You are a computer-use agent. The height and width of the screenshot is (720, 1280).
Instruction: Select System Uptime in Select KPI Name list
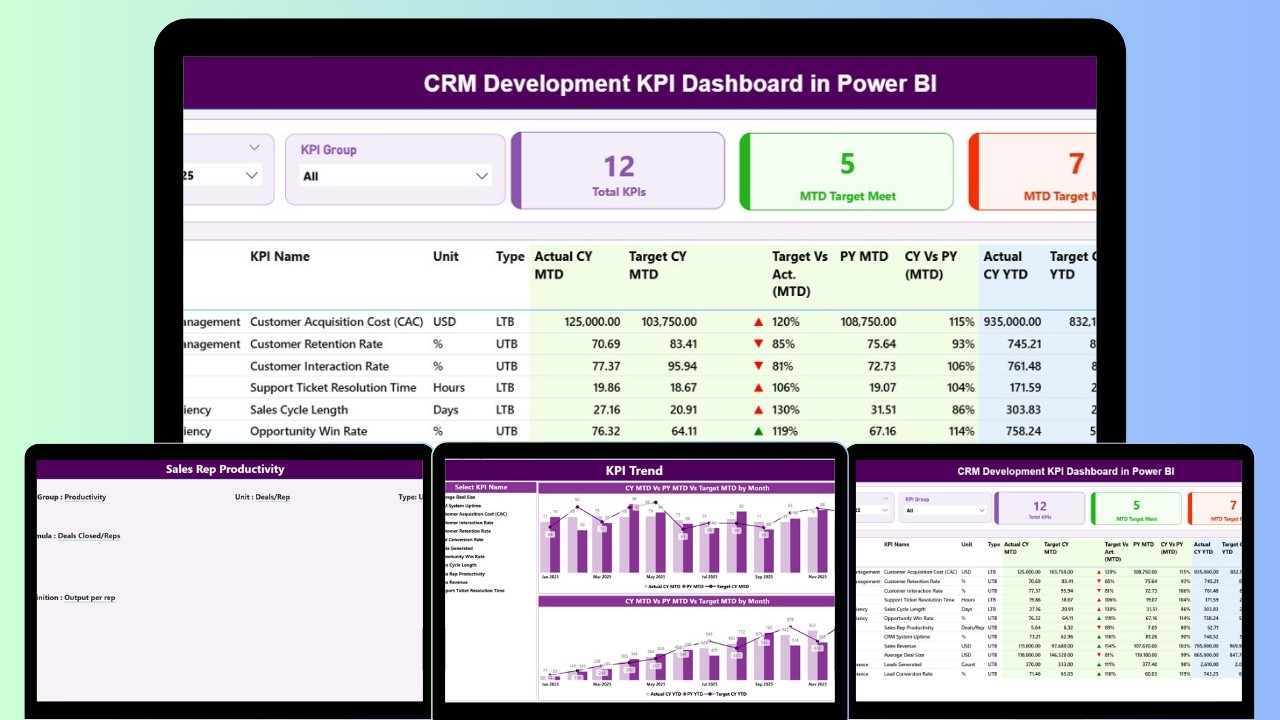point(463,506)
